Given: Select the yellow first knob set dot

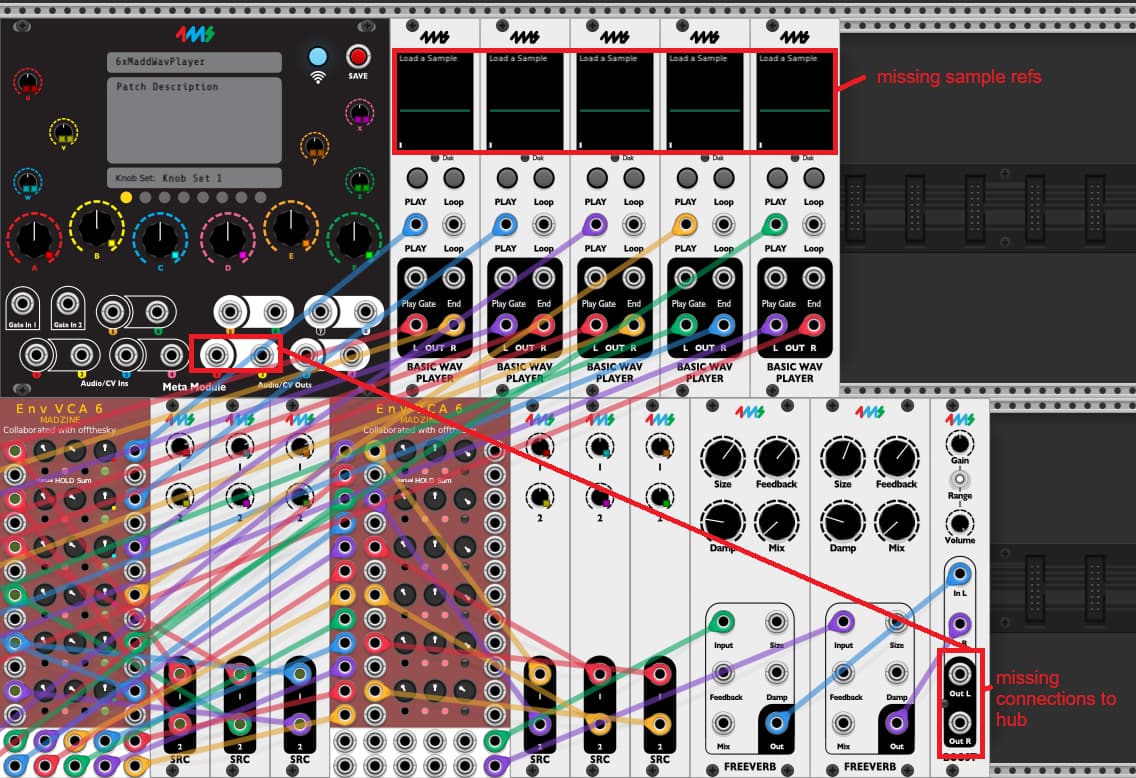Looking at the screenshot, I should 126,197.
